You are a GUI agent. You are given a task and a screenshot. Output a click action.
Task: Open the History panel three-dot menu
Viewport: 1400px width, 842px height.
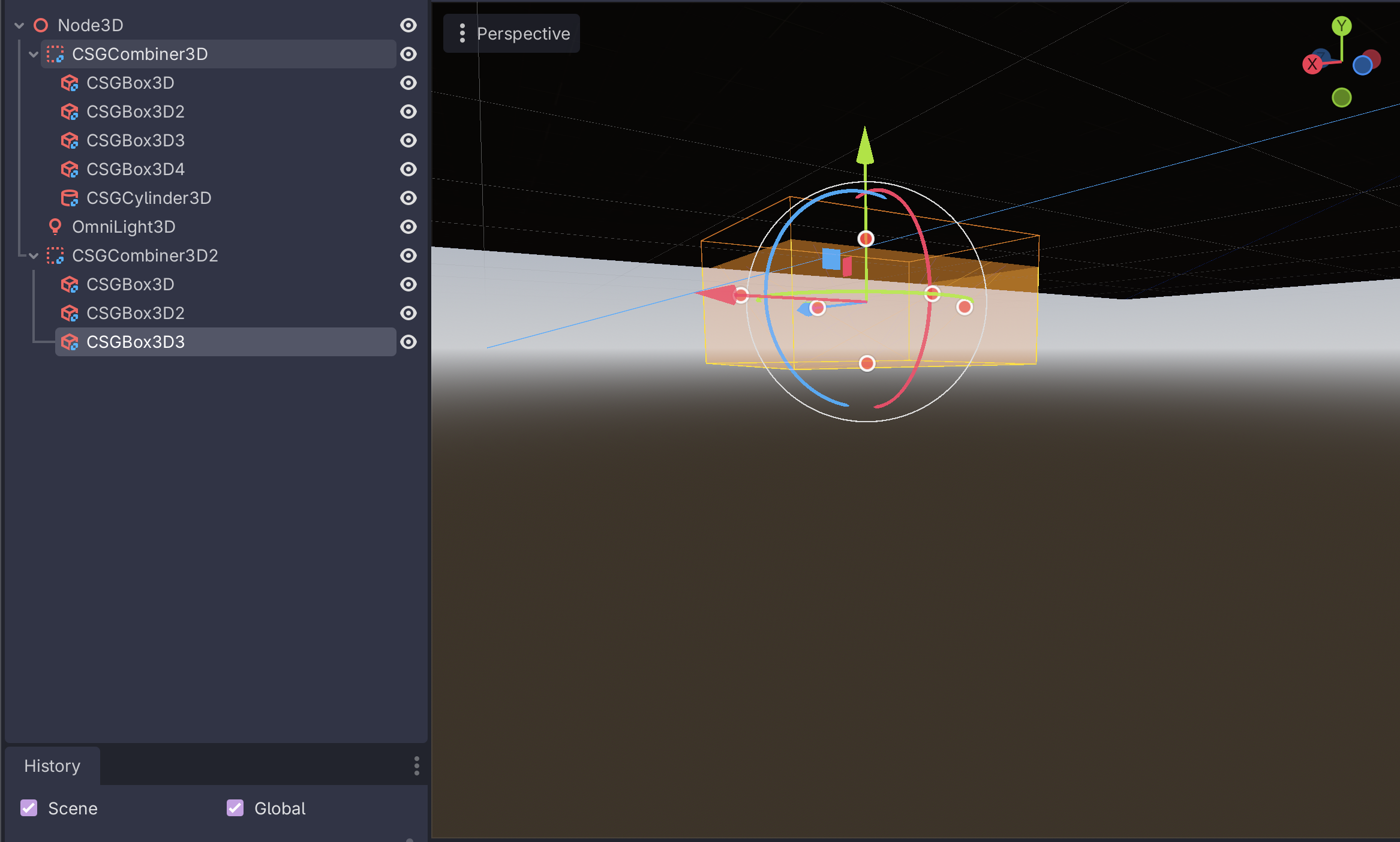pos(416,766)
